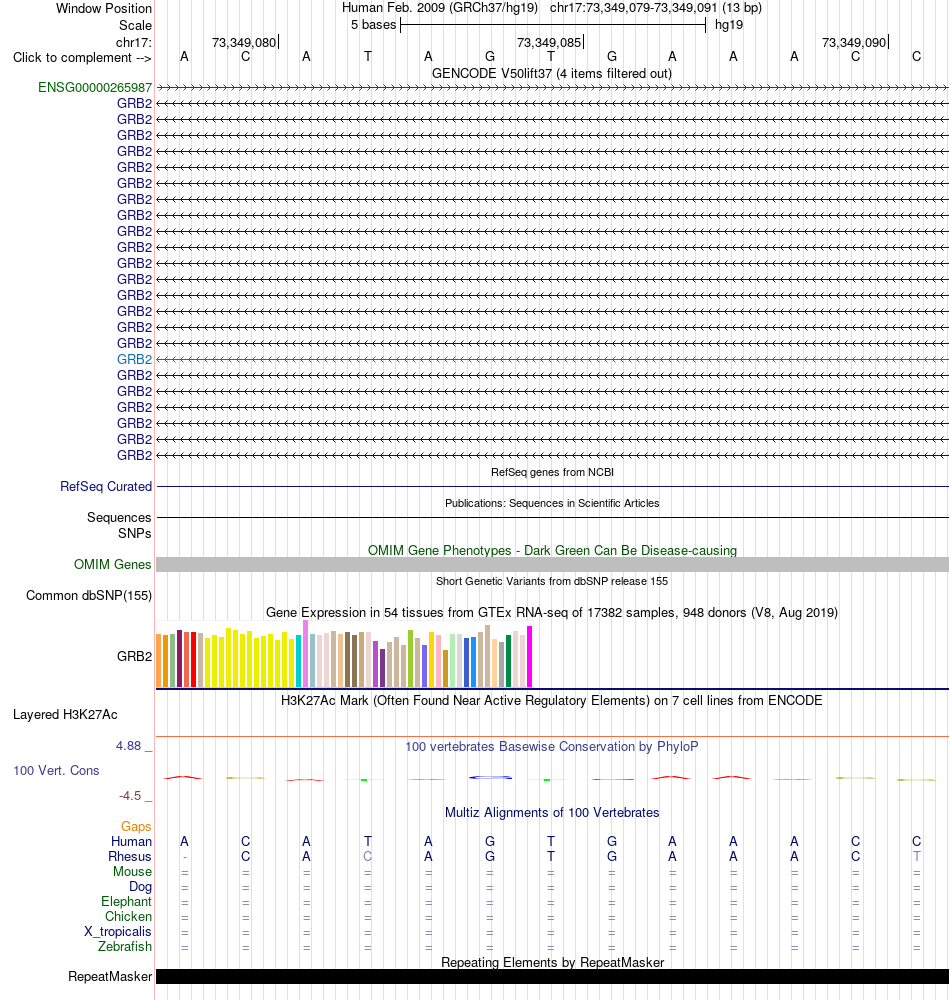Viewport: 950px width, 1000px height.
Task: Click the OMIM Gene Phenotypes track title
Action: coord(552,550)
